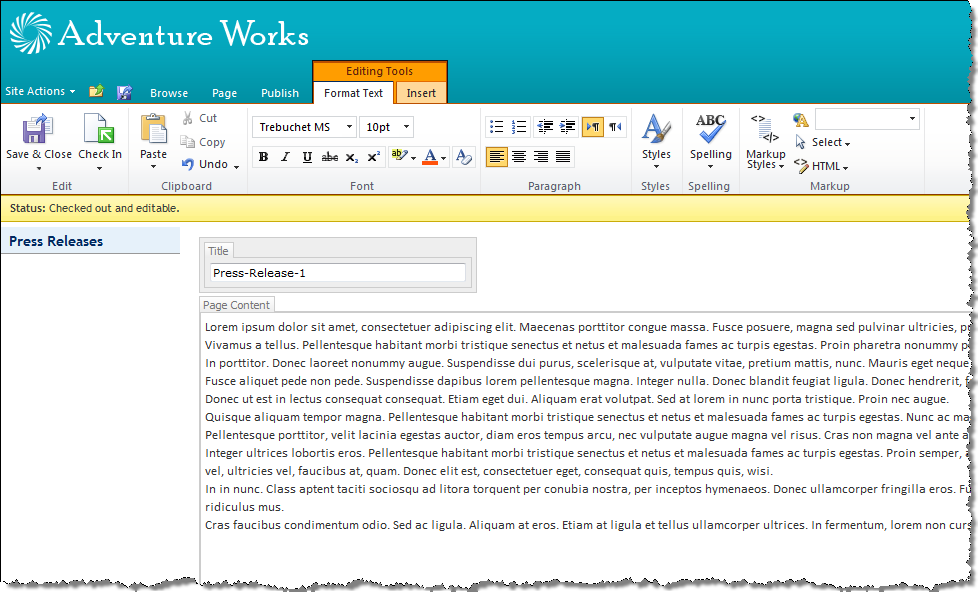Expand the font color arrow
Screen dimensions: 978x592
pos(443,158)
